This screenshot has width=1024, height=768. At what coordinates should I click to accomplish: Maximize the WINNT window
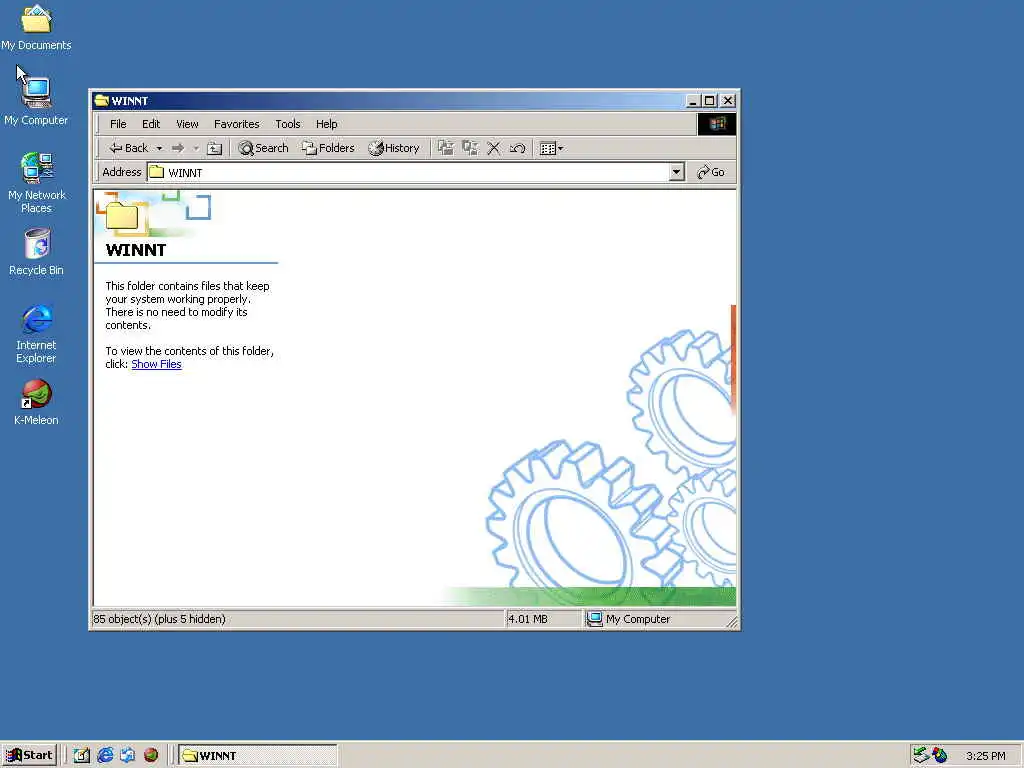click(710, 101)
